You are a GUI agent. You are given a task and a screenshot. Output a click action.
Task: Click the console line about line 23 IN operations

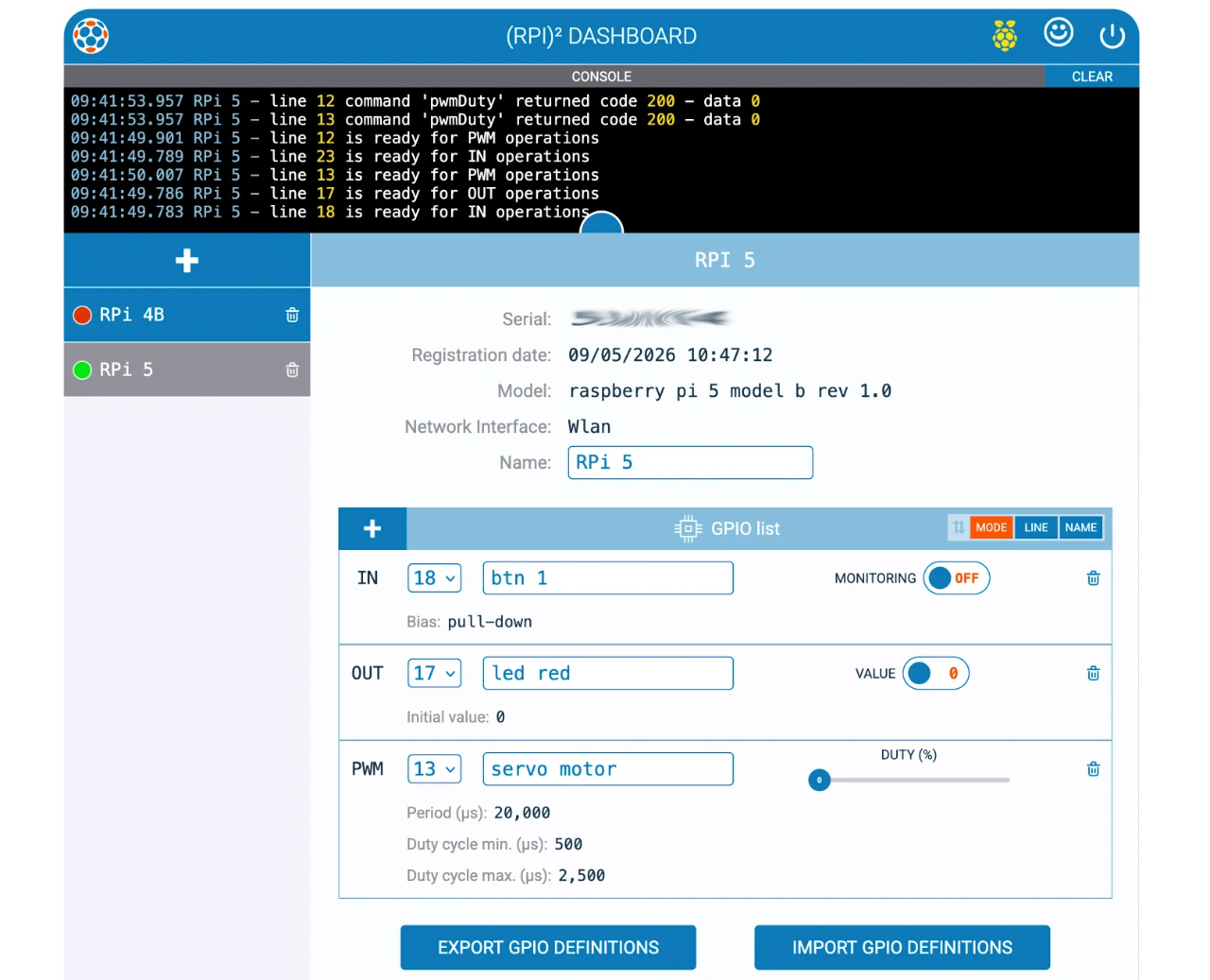tap(330, 157)
